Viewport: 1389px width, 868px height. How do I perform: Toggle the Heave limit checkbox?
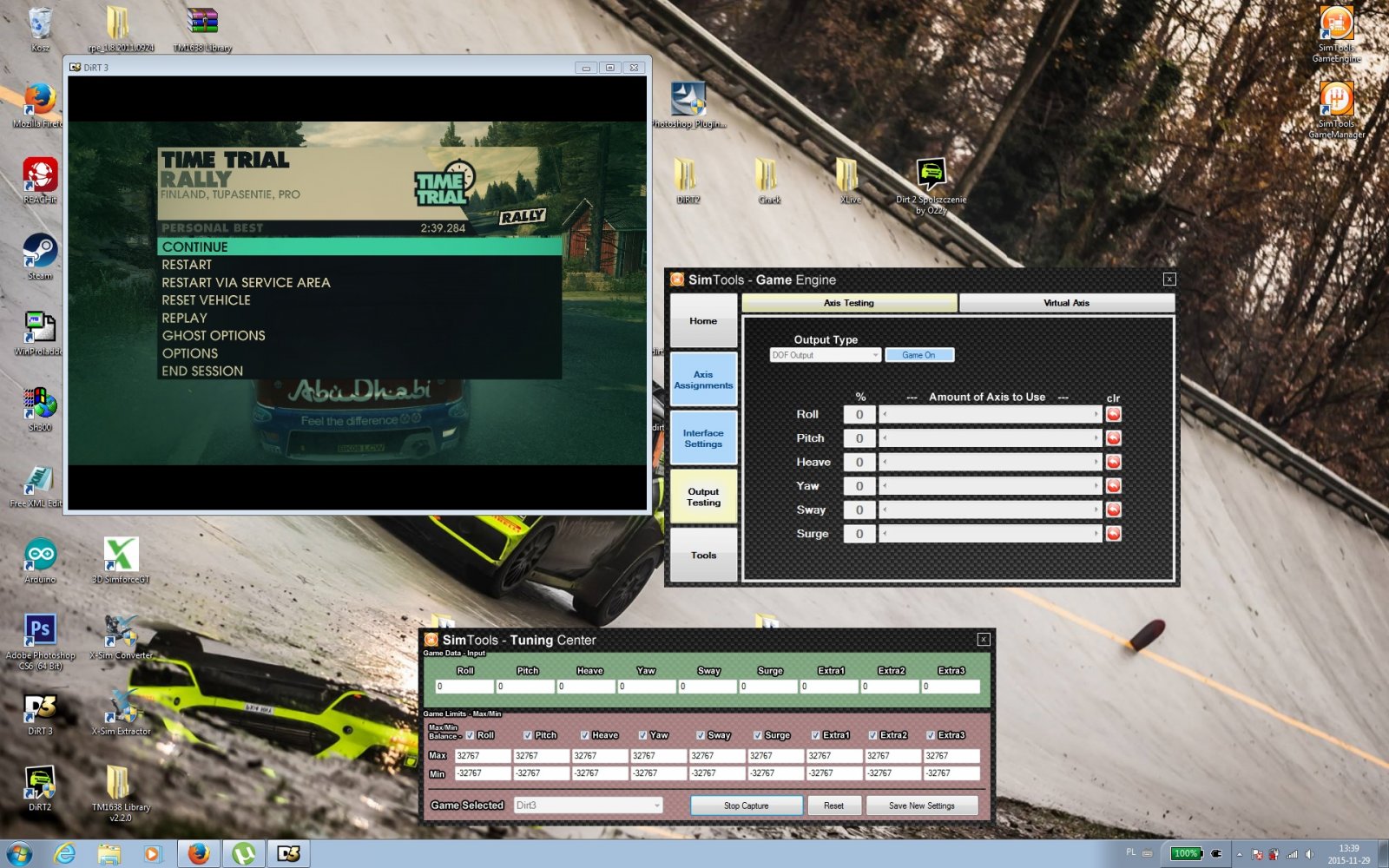coord(585,735)
